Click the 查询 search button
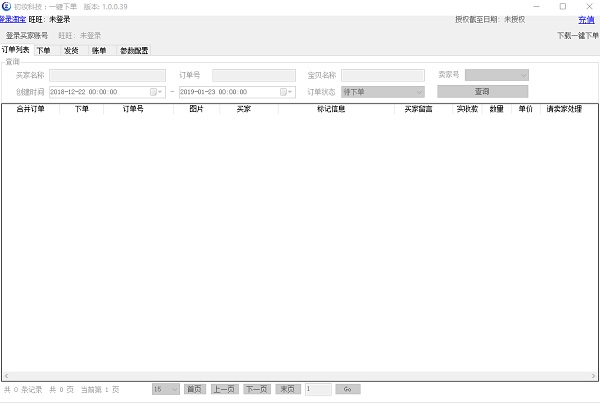This screenshot has height=403, width=600. click(483, 91)
